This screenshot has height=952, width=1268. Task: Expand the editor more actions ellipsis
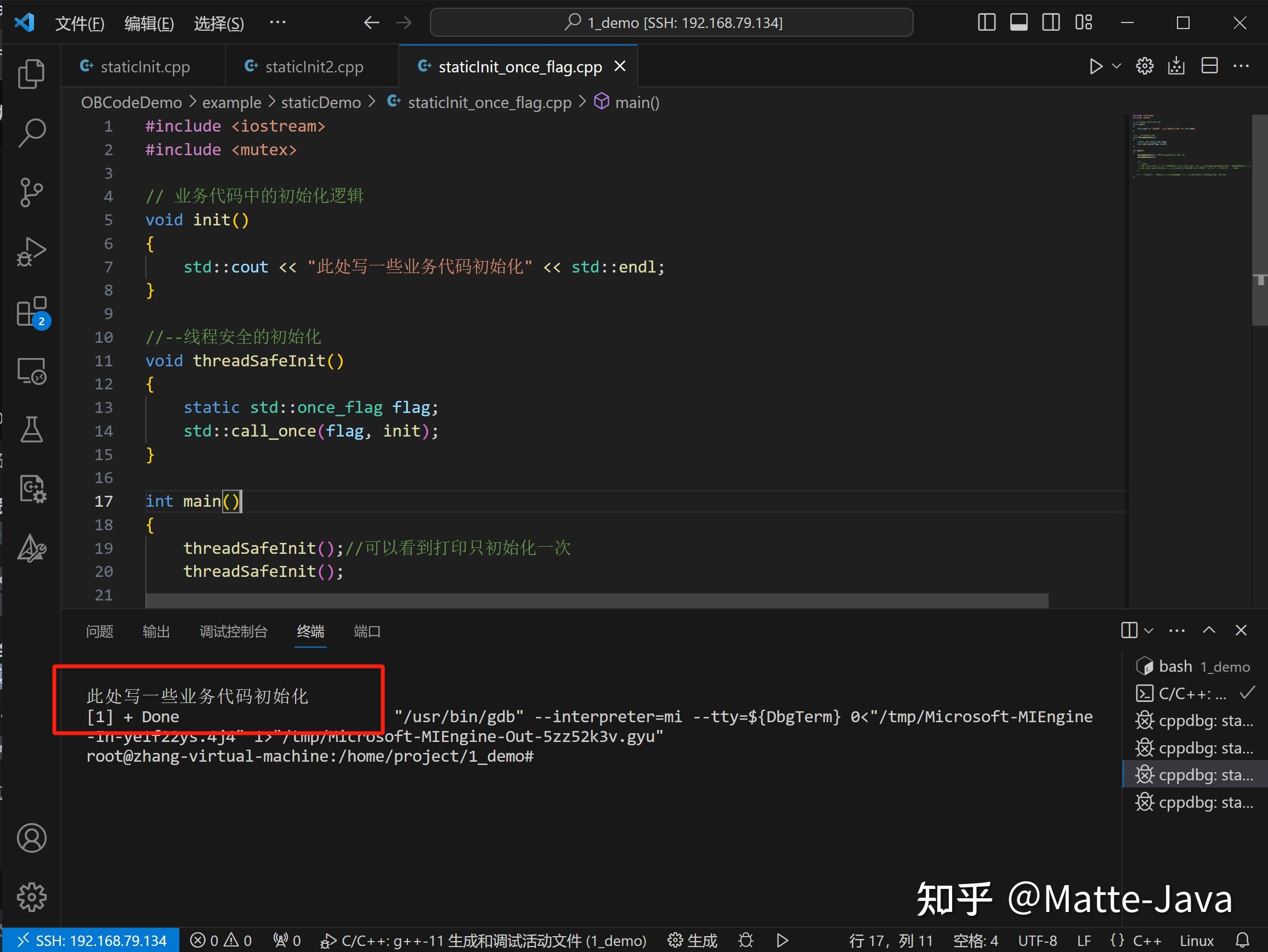[x=1241, y=66]
